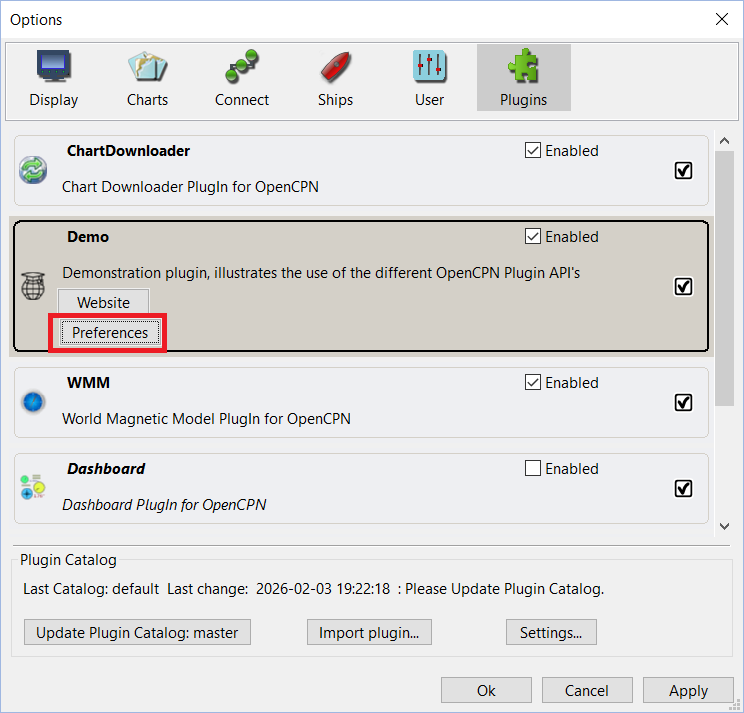The width and height of the screenshot is (744, 713).
Task: Select the ChartDownloader plugin title
Action: pyautogui.click(x=128, y=150)
